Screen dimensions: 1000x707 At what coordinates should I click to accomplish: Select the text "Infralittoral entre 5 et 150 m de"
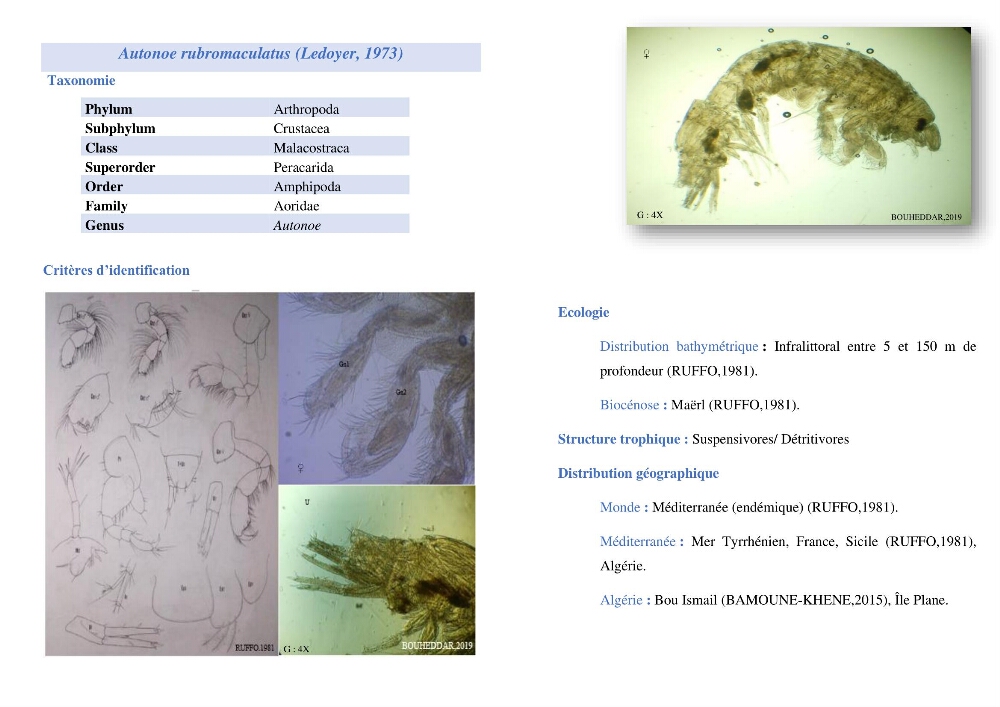tap(875, 346)
